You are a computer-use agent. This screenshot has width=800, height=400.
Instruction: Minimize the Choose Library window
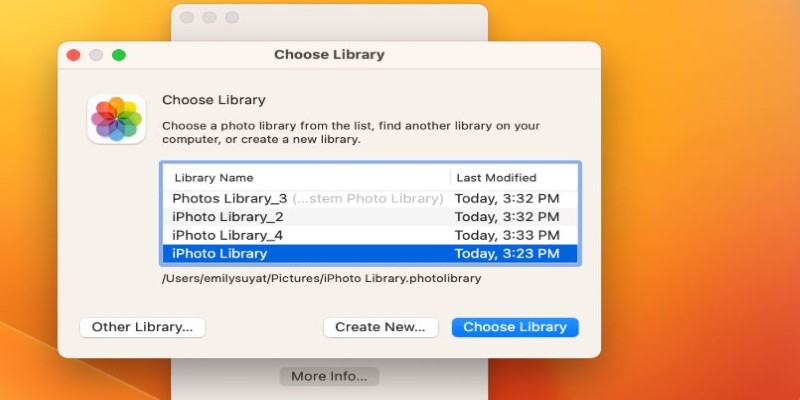coord(96,55)
